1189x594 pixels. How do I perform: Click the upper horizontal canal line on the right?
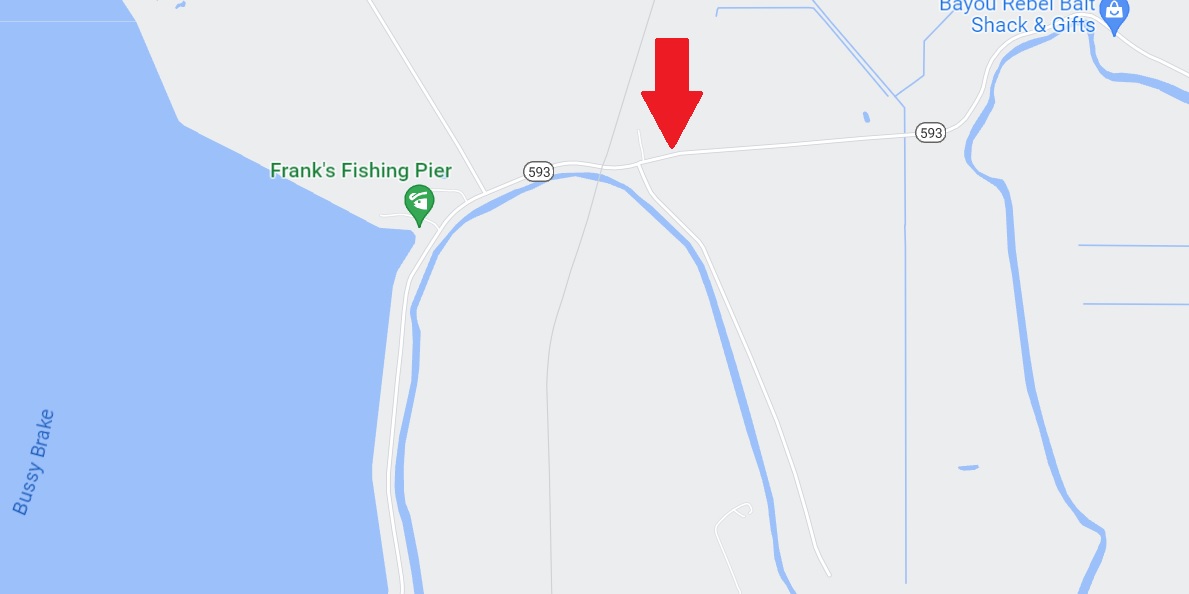tap(1133, 246)
